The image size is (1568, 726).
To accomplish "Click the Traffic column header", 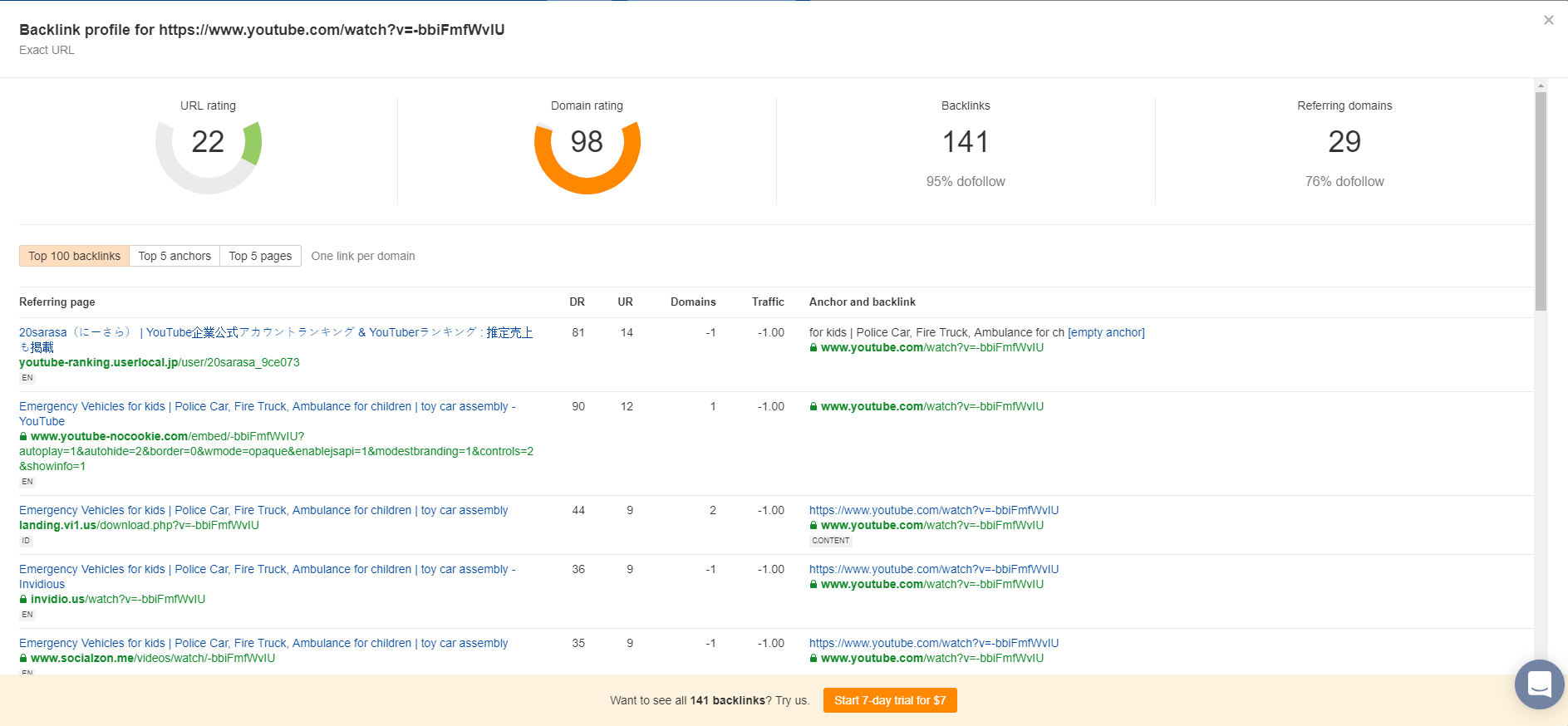I will tap(768, 302).
